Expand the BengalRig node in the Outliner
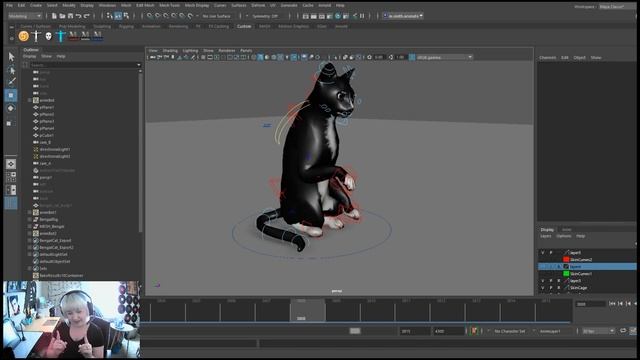The width and height of the screenshot is (640, 360). coord(30,220)
